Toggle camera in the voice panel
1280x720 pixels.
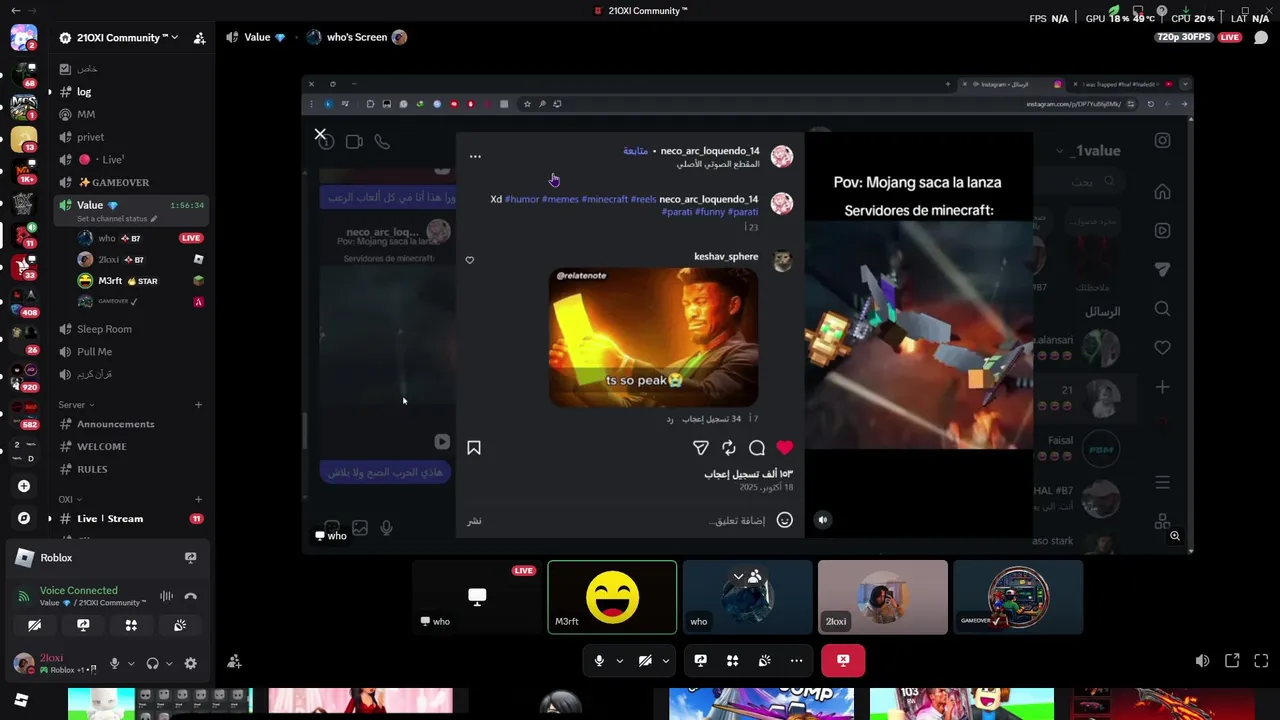[35, 625]
